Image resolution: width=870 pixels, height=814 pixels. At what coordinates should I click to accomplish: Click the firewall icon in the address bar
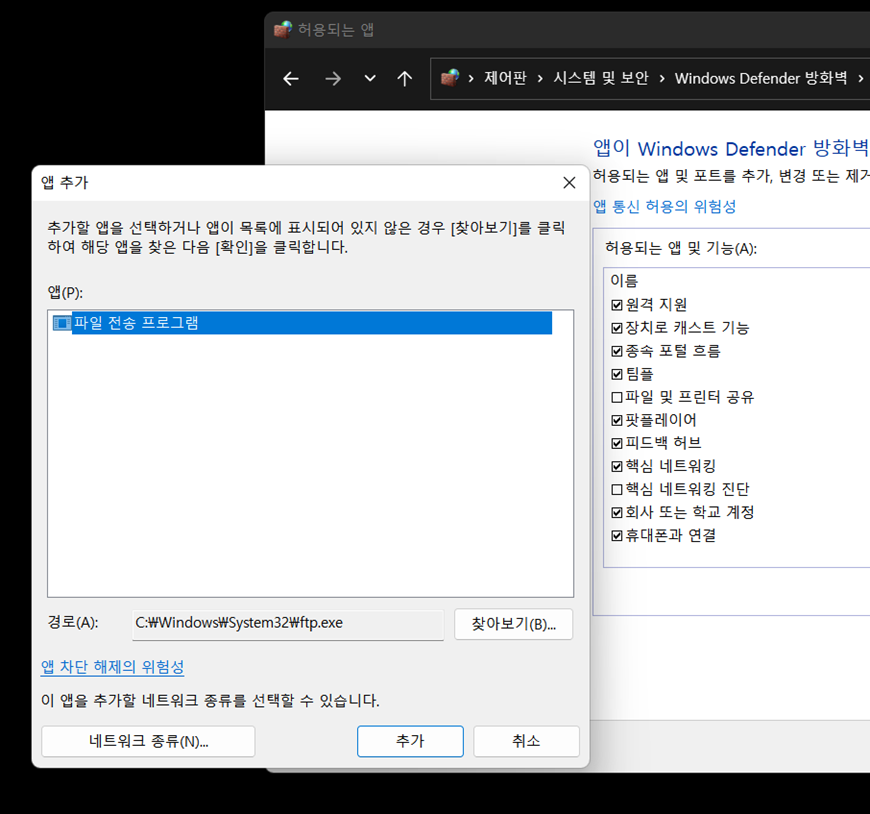450,78
